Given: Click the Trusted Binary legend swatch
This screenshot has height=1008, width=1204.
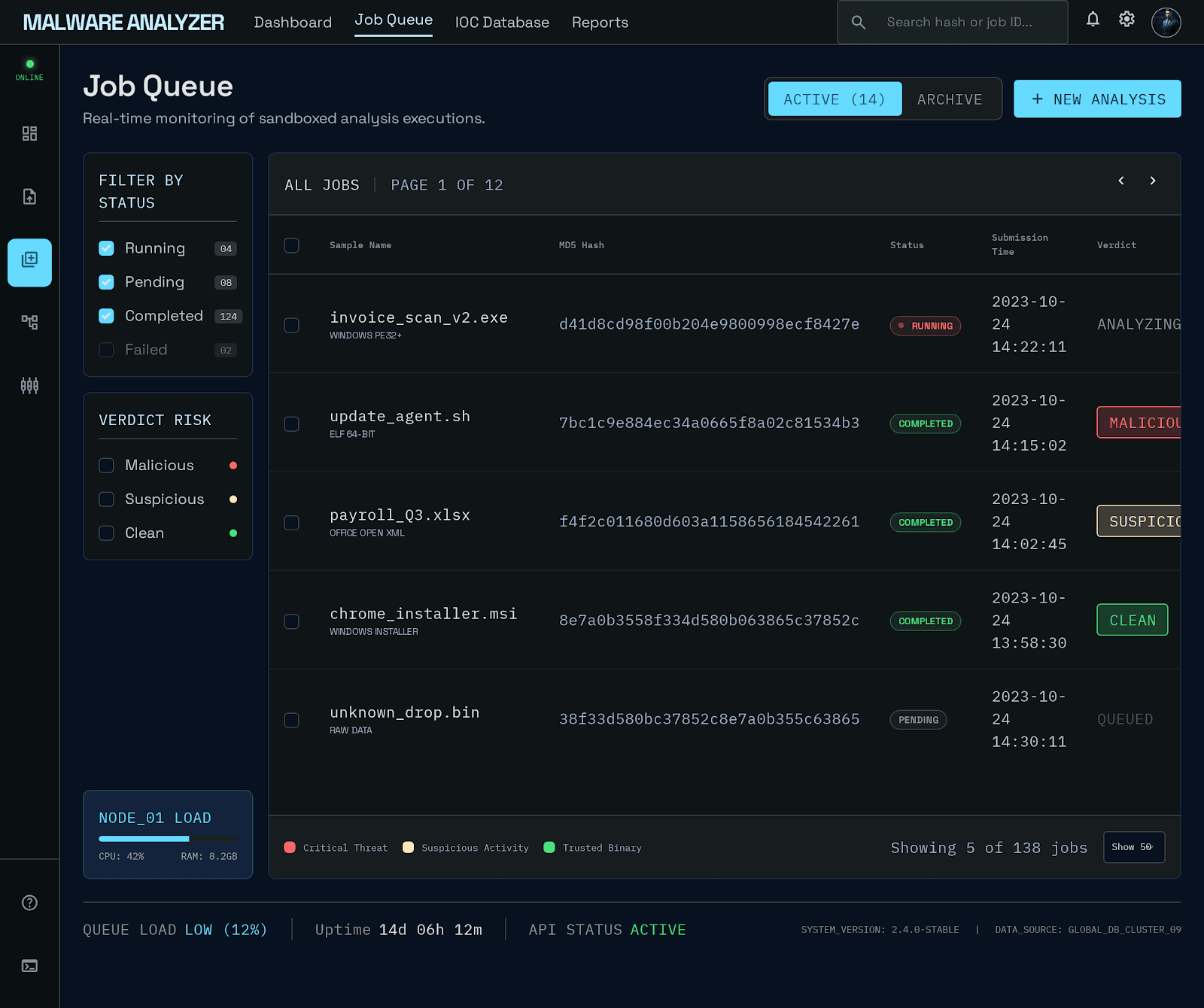Looking at the screenshot, I should pyautogui.click(x=549, y=847).
